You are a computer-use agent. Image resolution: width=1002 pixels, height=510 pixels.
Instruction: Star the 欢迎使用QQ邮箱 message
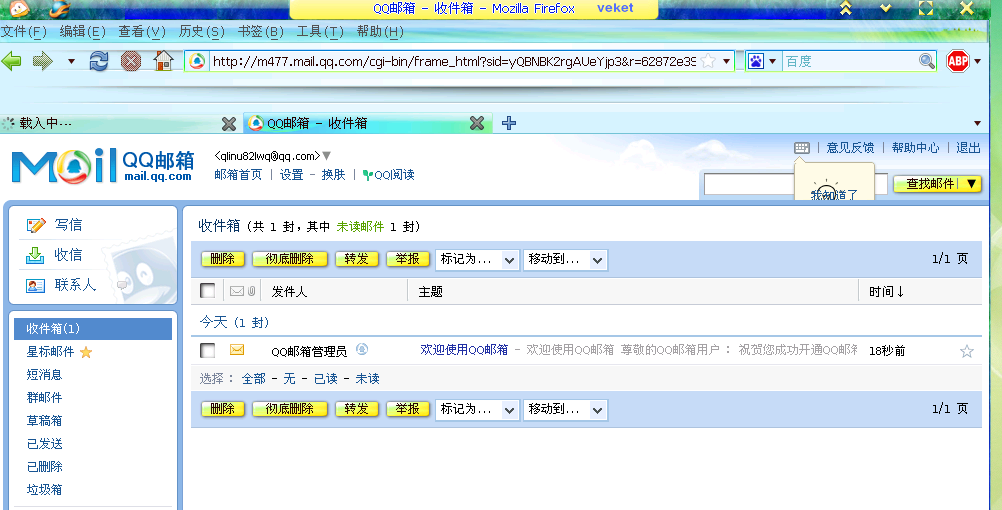[967, 351]
